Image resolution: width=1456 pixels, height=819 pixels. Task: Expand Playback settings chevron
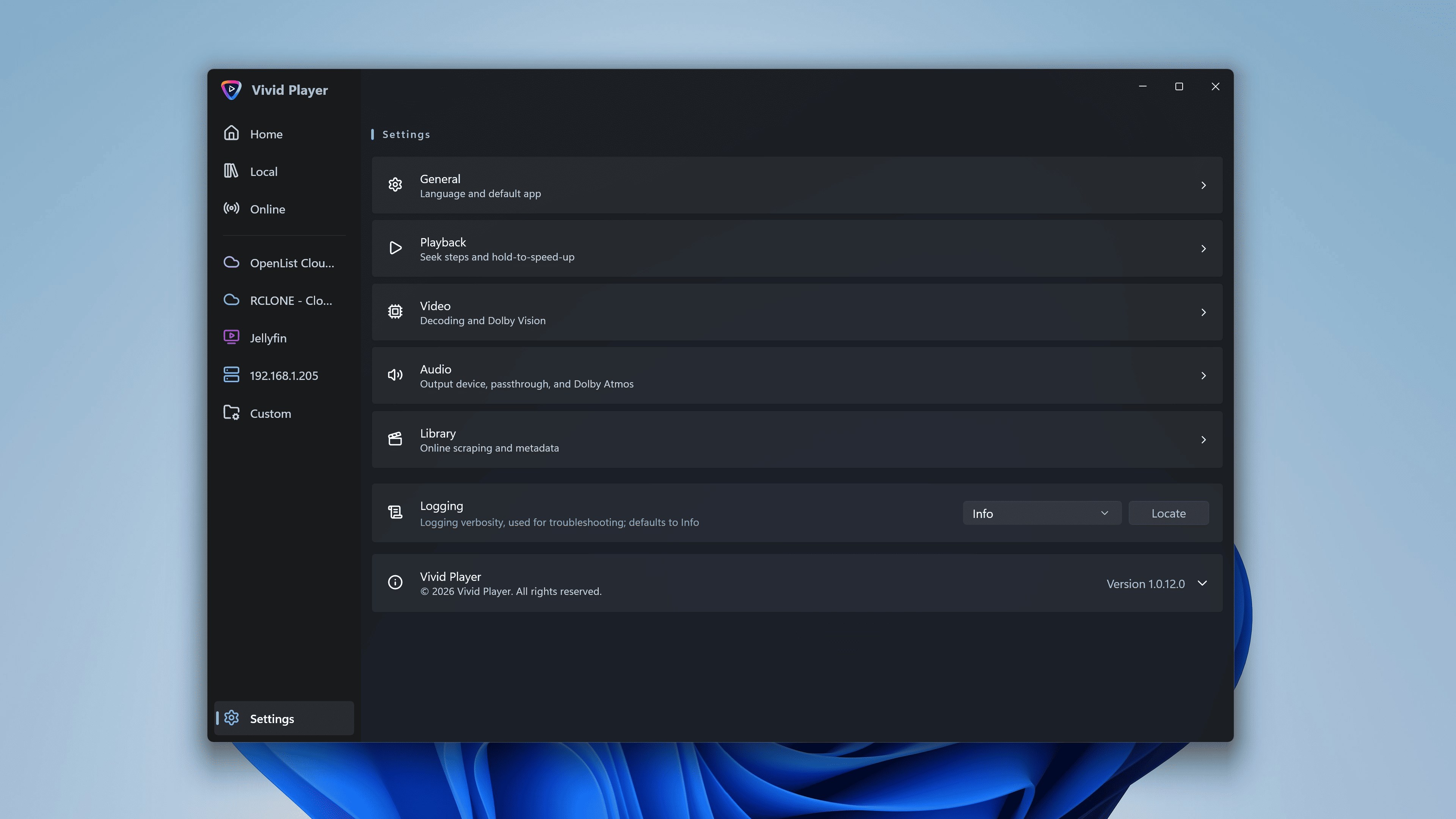[1203, 249]
